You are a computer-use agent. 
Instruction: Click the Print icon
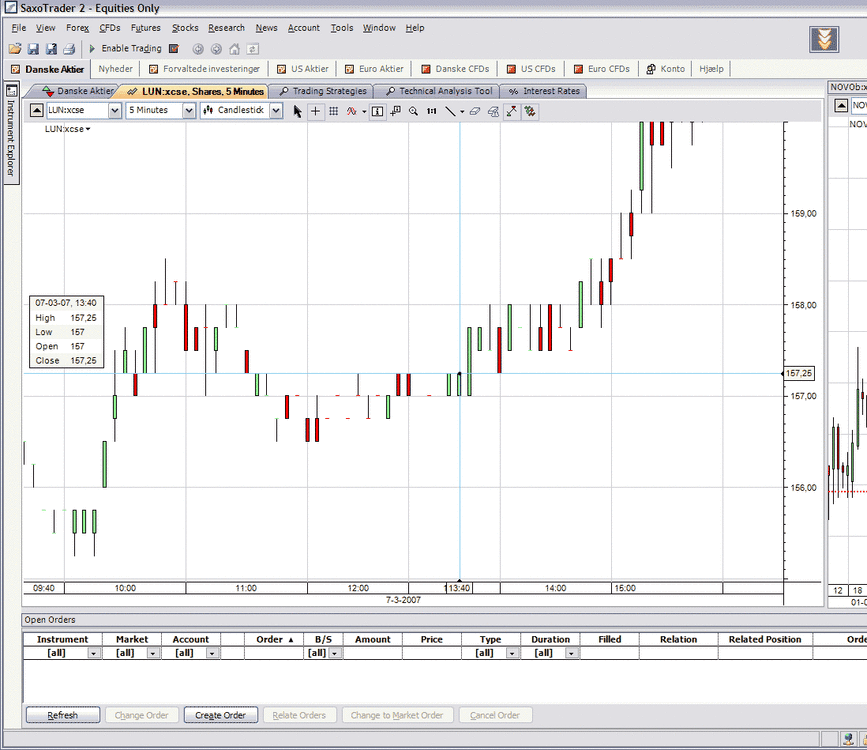tap(69, 49)
